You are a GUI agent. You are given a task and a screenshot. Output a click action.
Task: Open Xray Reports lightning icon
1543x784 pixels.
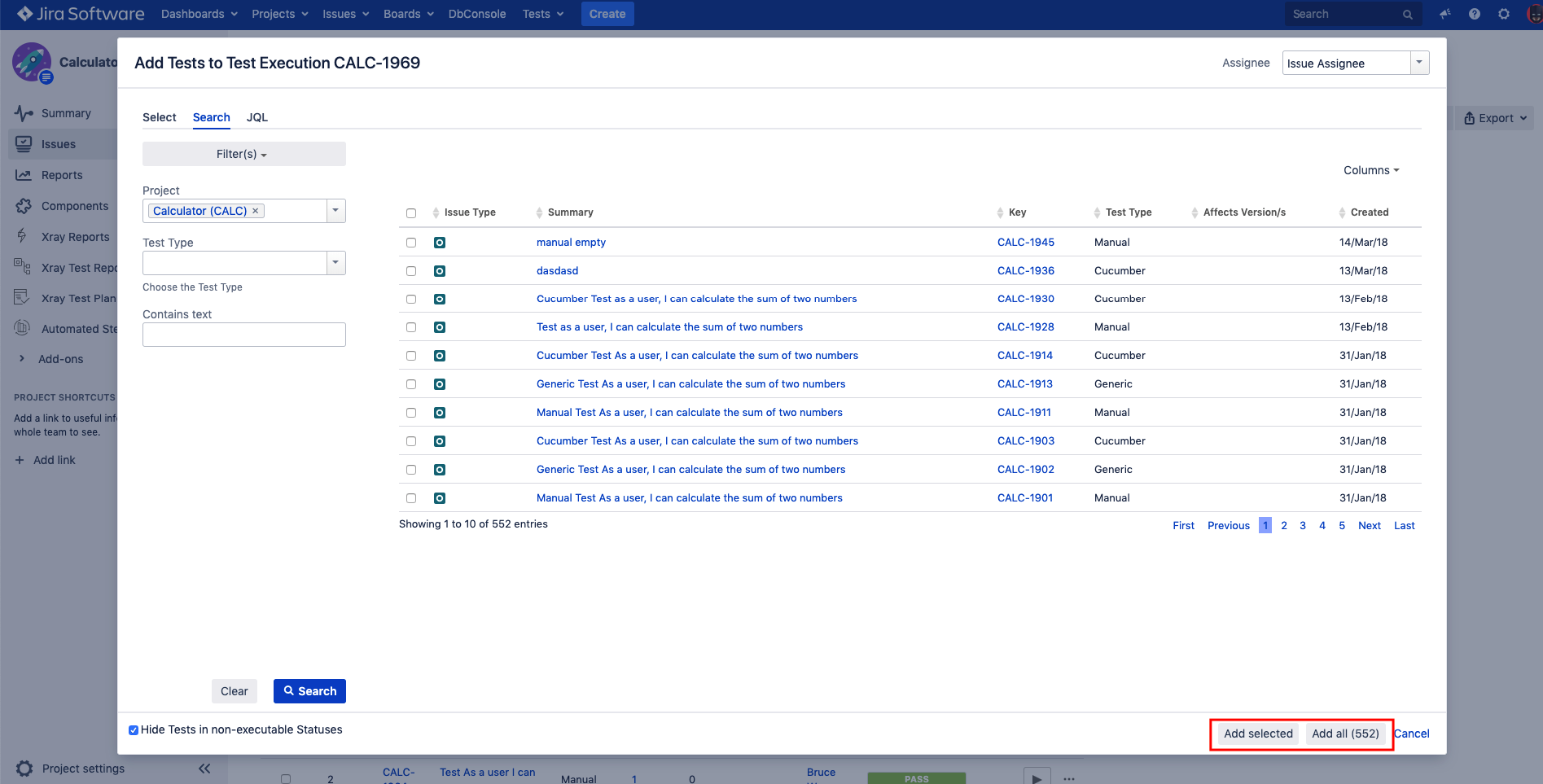(22, 236)
